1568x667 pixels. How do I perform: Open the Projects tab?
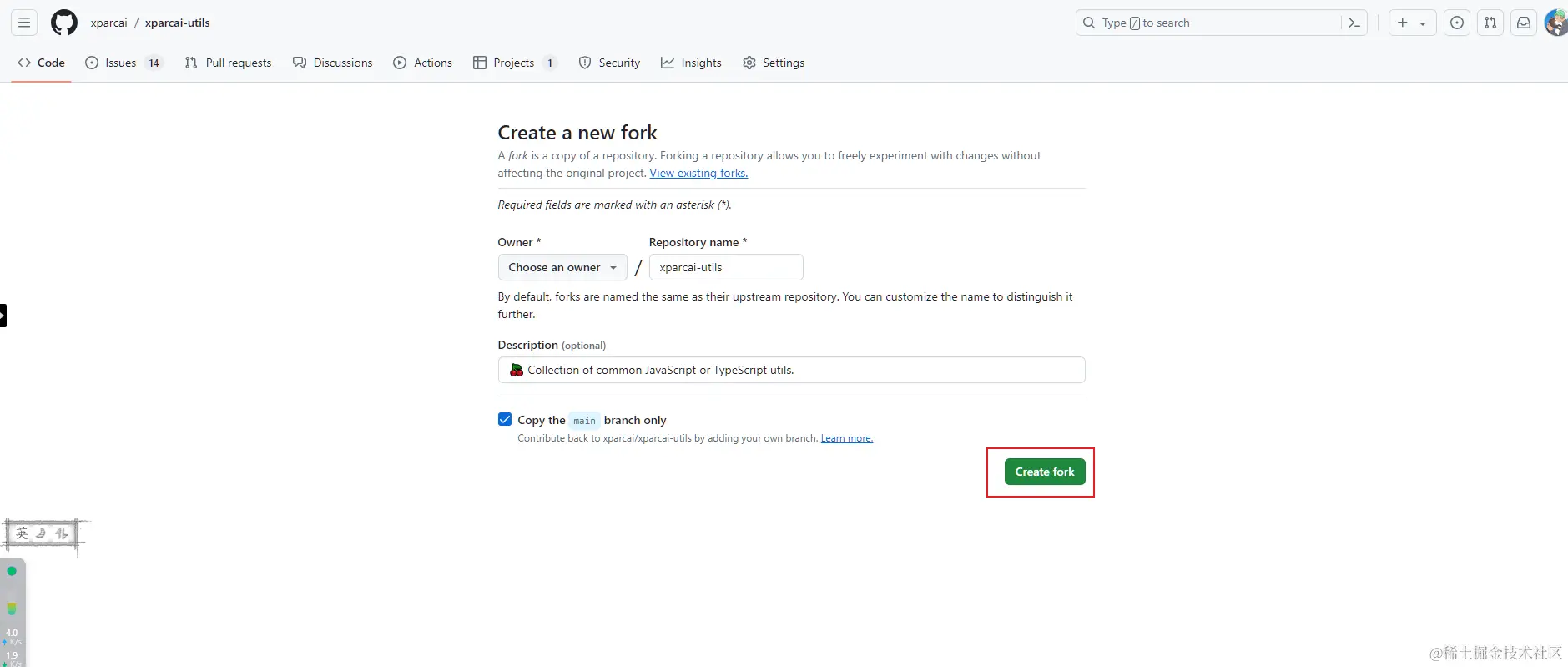click(x=514, y=63)
